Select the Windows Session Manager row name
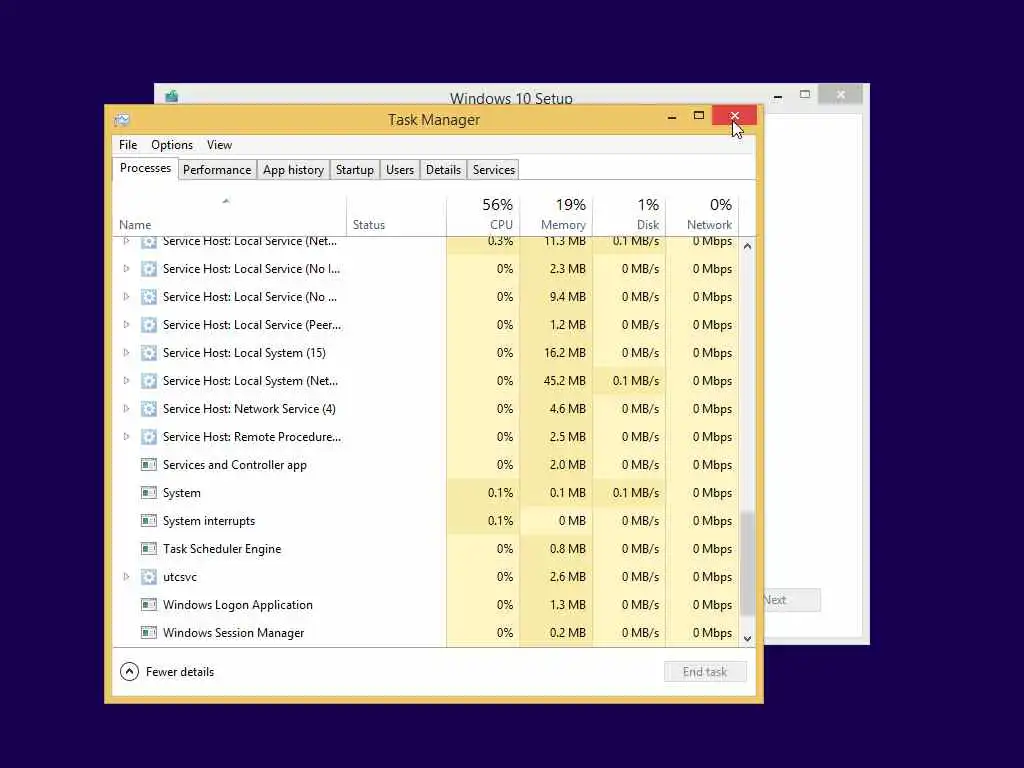This screenshot has width=1024, height=768. (x=233, y=633)
